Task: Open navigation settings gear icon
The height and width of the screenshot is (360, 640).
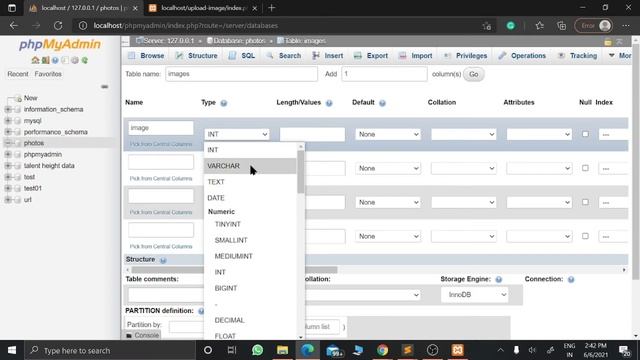Action: [x=75, y=60]
